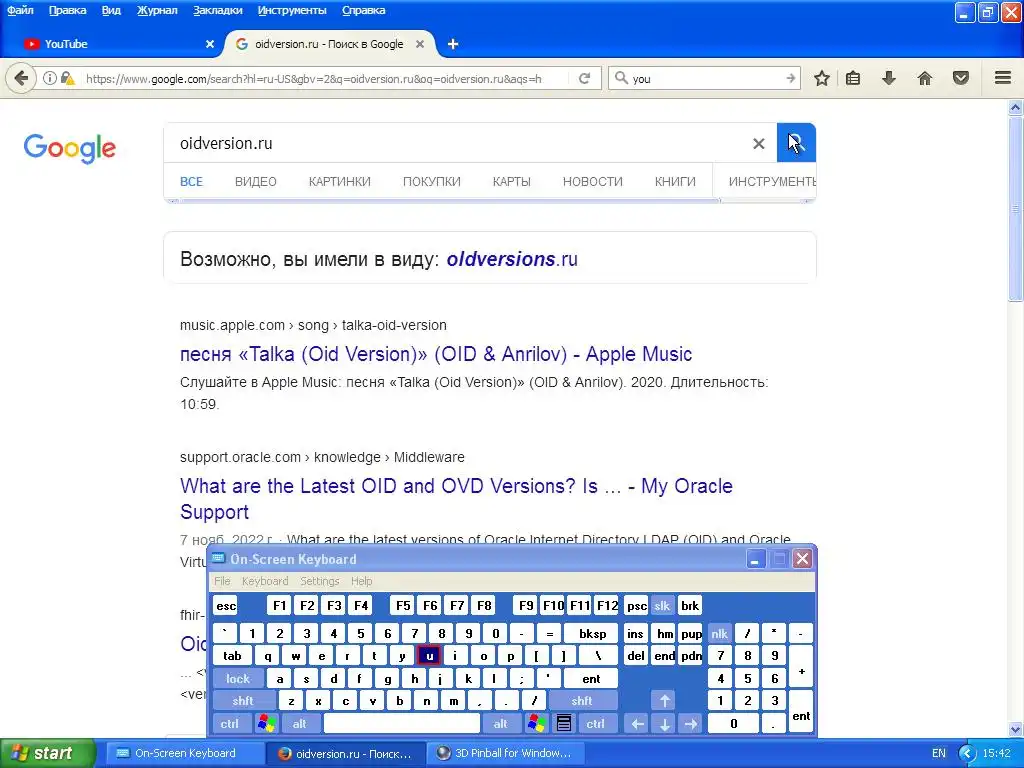The image size is (1024, 768).
Task: Open the Инструменты menu
Action: pos(292,10)
